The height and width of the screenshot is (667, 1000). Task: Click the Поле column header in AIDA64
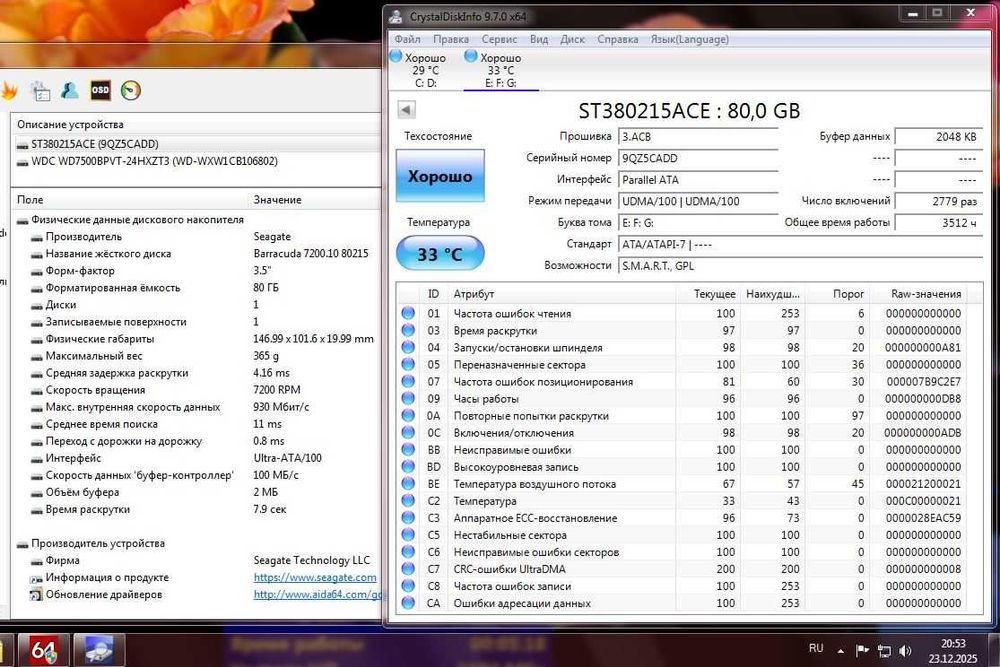point(30,200)
